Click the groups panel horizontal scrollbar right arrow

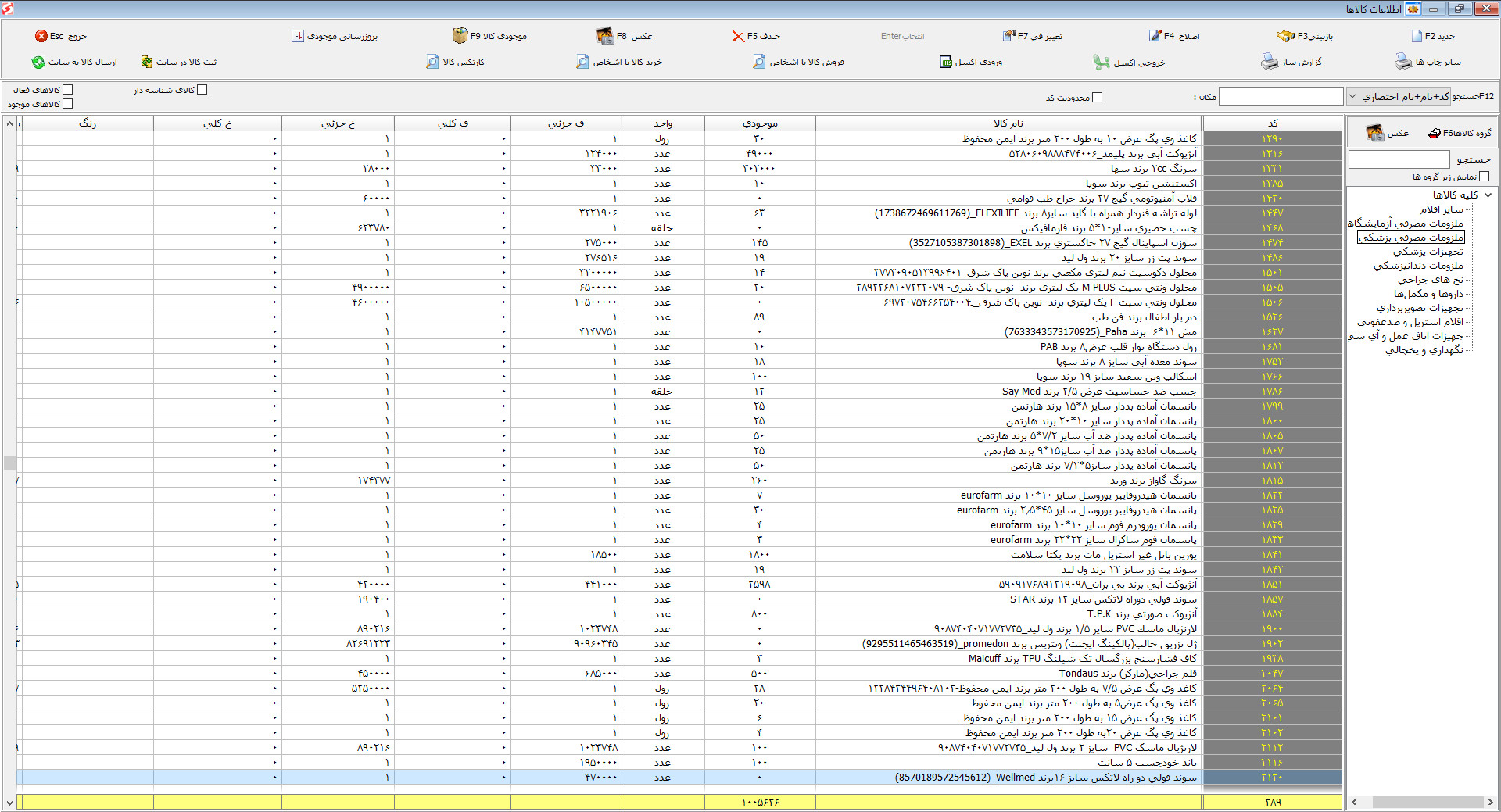pos(1490,802)
